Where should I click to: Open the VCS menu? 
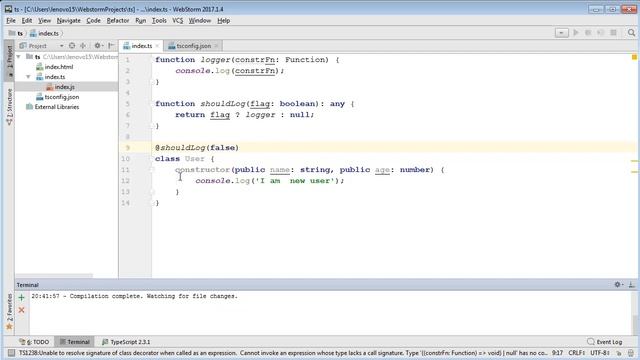[x=178, y=20]
